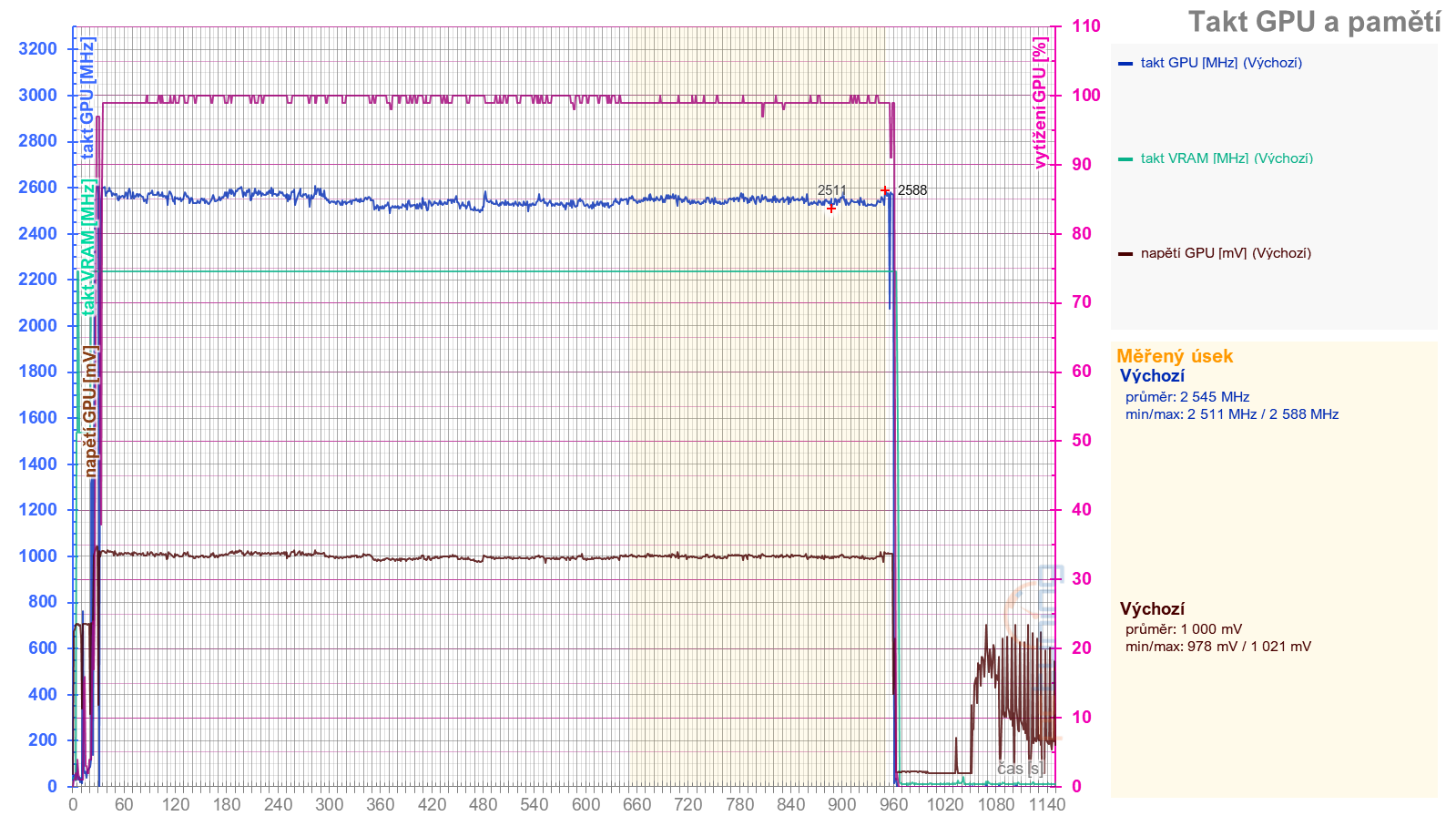Click the "1140" tick on the time axis
This screenshot has height=816, width=1456.
click(x=1047, y=804)
